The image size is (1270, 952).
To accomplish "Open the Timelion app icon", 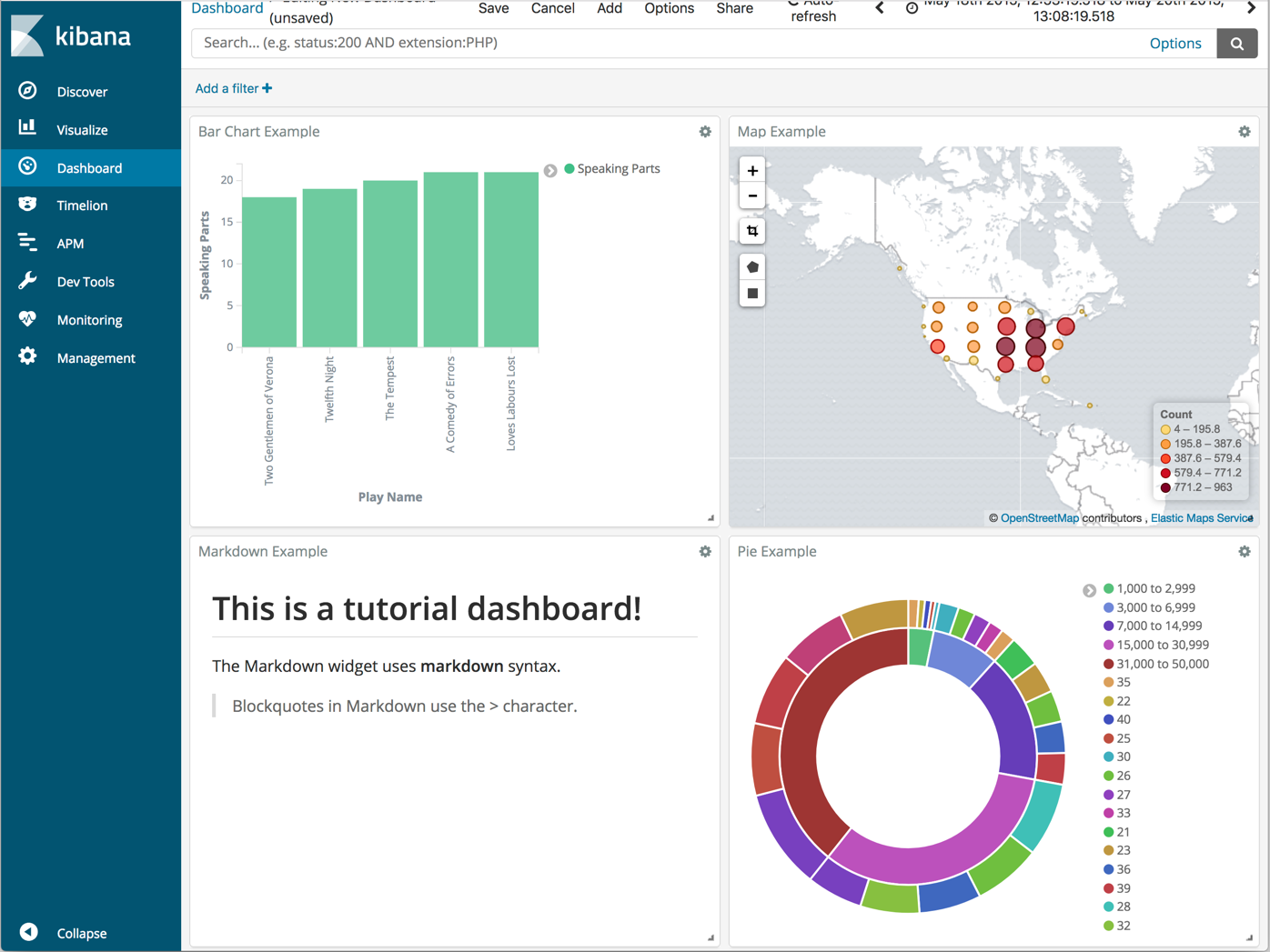I will [28, 205].
